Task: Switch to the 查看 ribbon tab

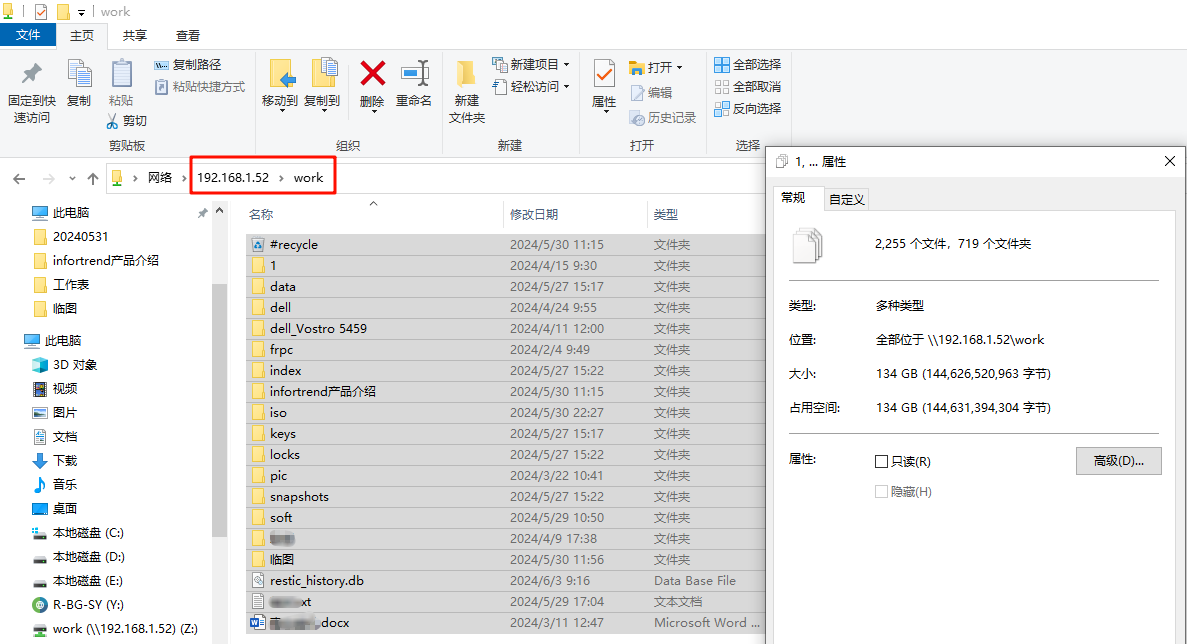Action: click(x=185, y=33)
